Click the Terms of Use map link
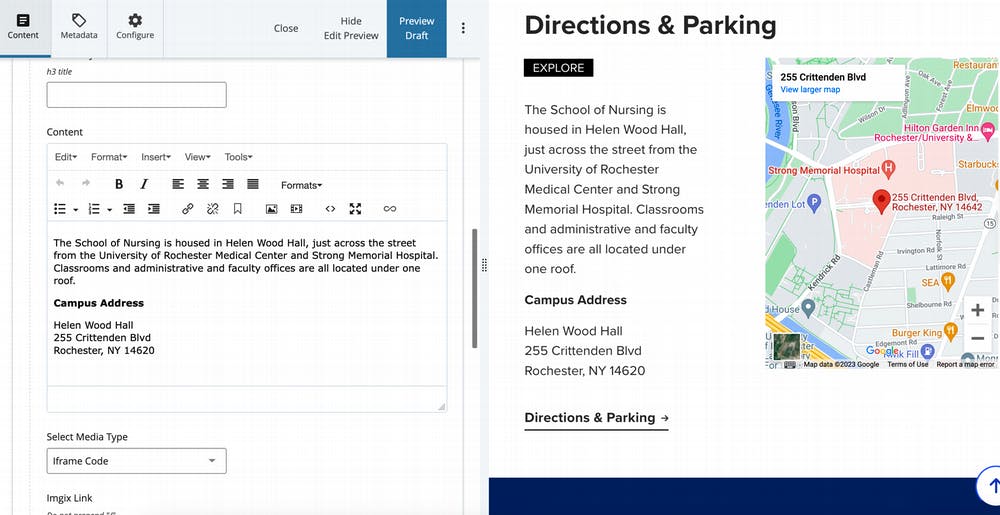This screenshot has width=1000, height=515. pos(908,365)
